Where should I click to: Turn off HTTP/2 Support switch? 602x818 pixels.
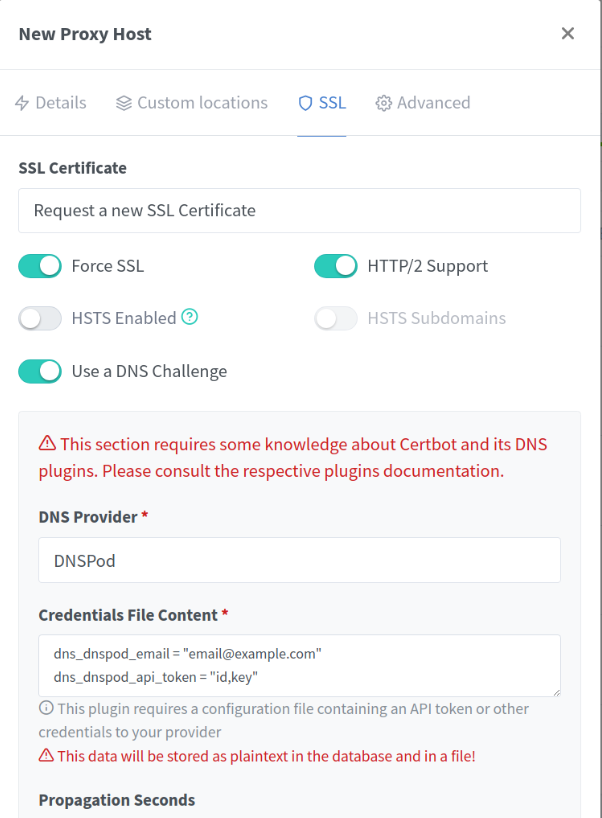point(336,266)
